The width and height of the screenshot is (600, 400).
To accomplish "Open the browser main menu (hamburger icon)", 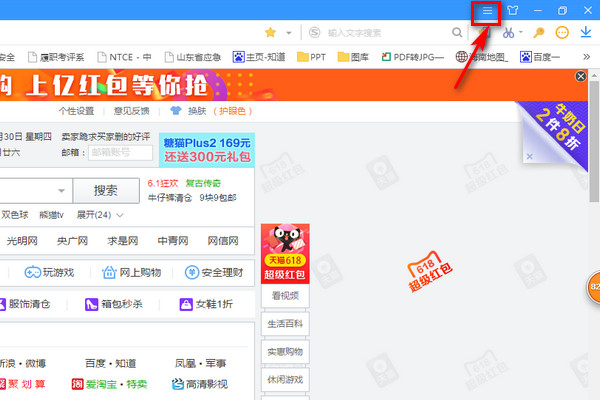I will coord(487,11).
